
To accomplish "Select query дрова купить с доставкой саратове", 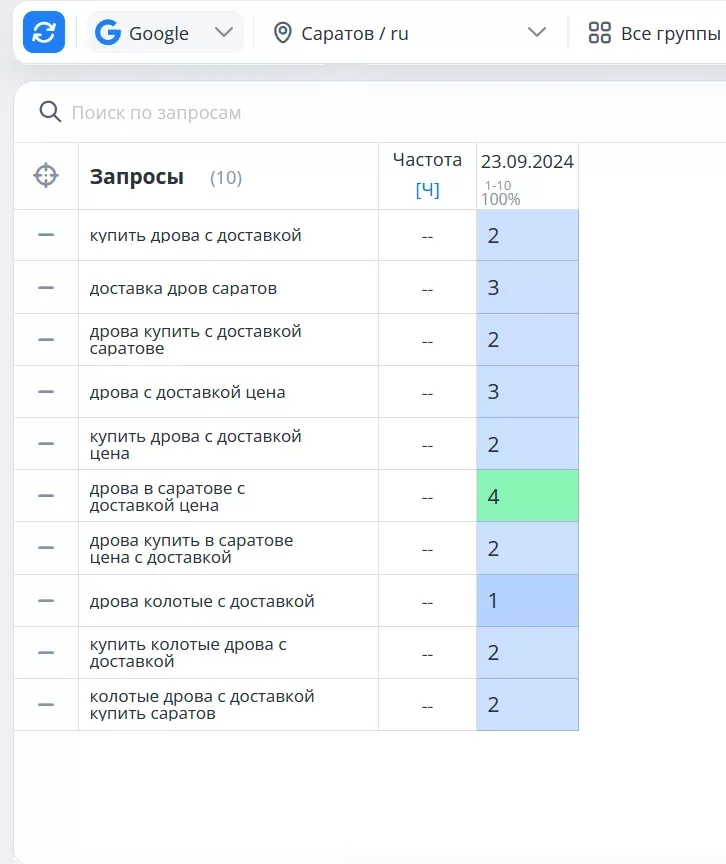I will tap(196, 340).
